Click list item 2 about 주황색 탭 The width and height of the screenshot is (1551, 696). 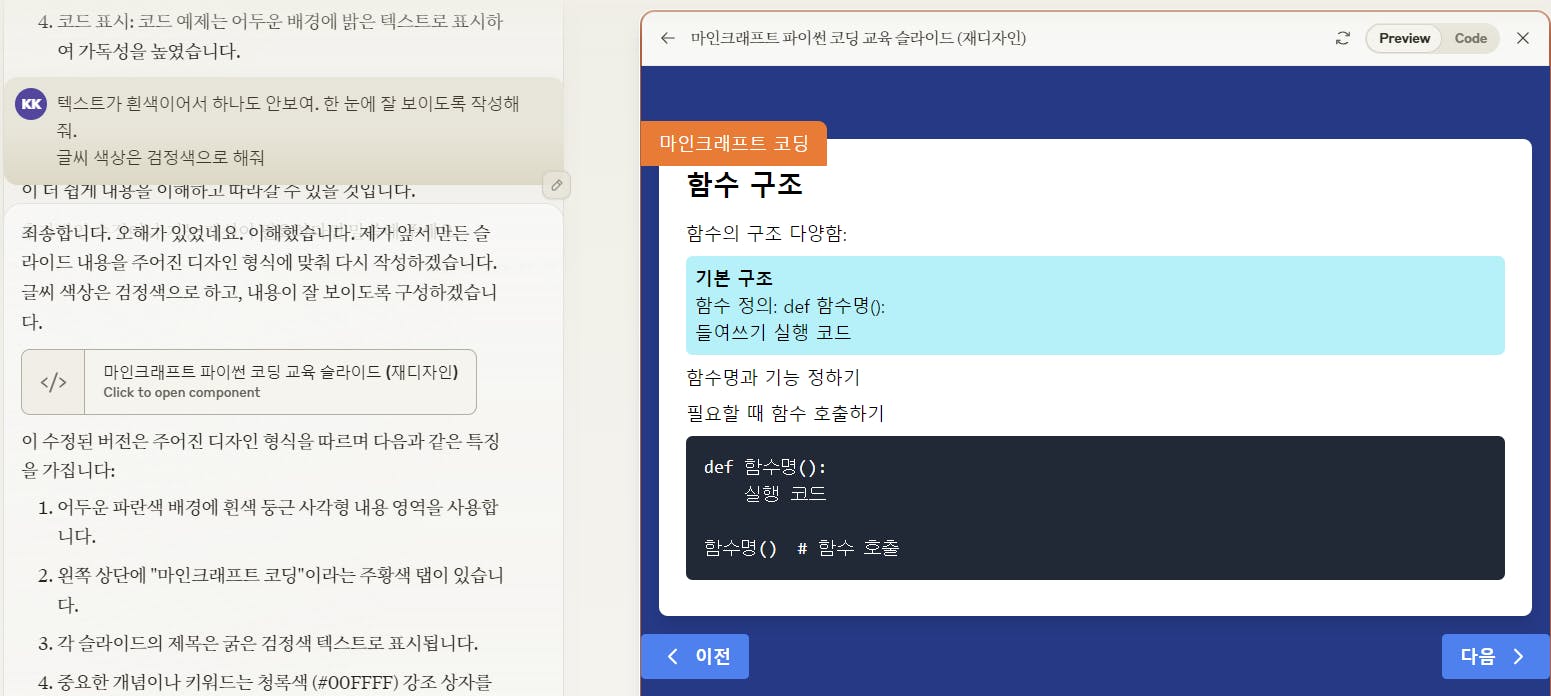[x=270, y=590]
